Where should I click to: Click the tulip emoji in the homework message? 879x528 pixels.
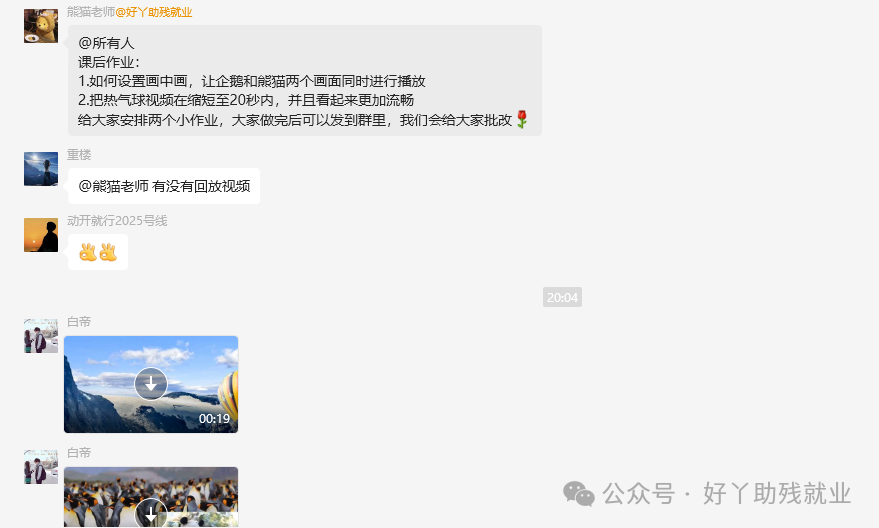click(x=522, y=119)
